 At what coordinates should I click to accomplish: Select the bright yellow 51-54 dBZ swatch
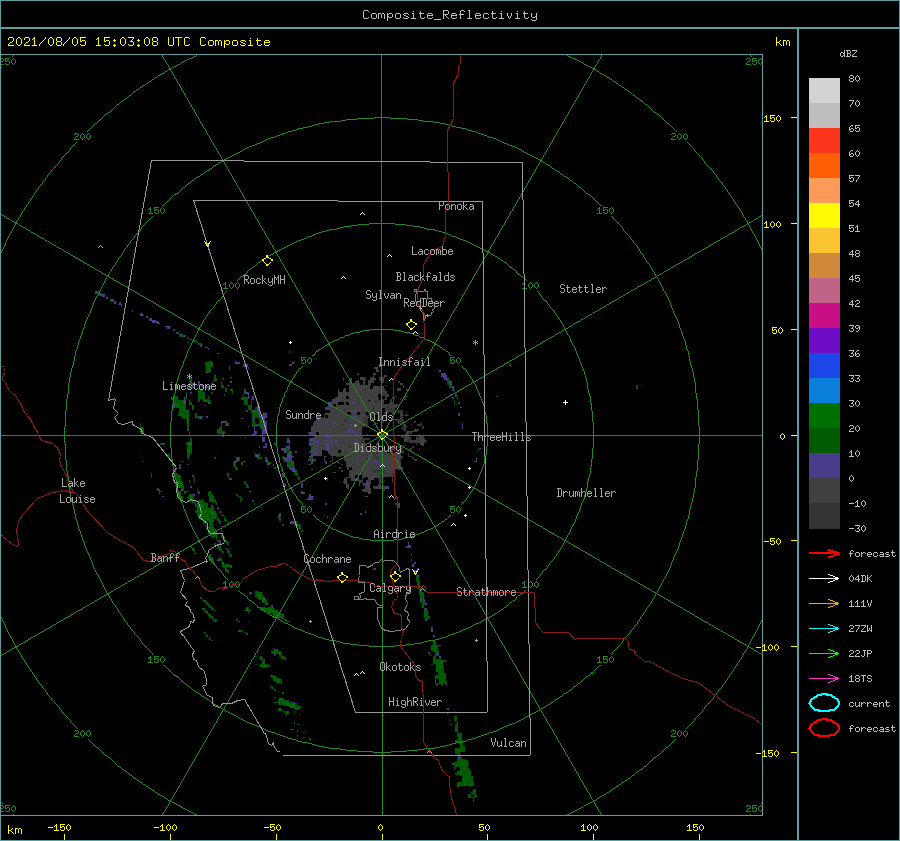click(x=824, y=216)
